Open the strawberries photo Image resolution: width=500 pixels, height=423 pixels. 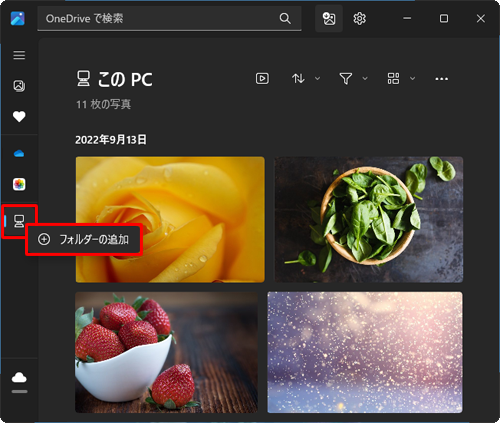click(166, 352)
